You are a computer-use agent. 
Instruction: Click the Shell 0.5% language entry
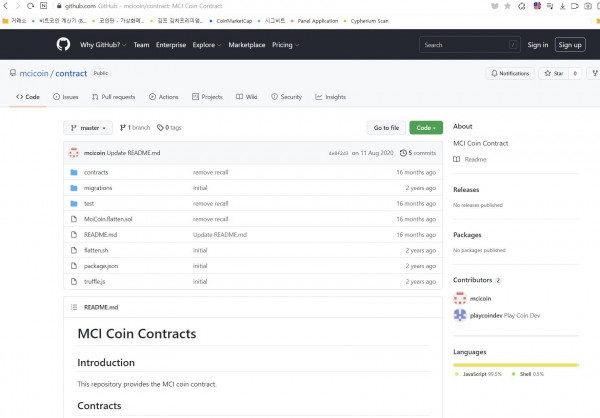528,374
